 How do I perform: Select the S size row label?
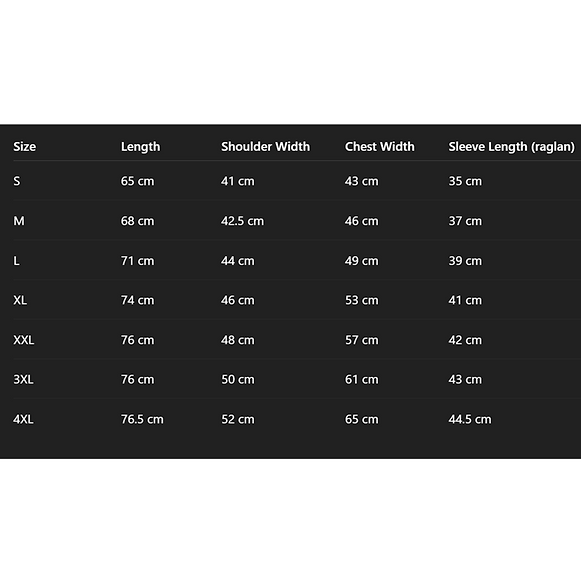pyautogui.click(x=17, y=181)
